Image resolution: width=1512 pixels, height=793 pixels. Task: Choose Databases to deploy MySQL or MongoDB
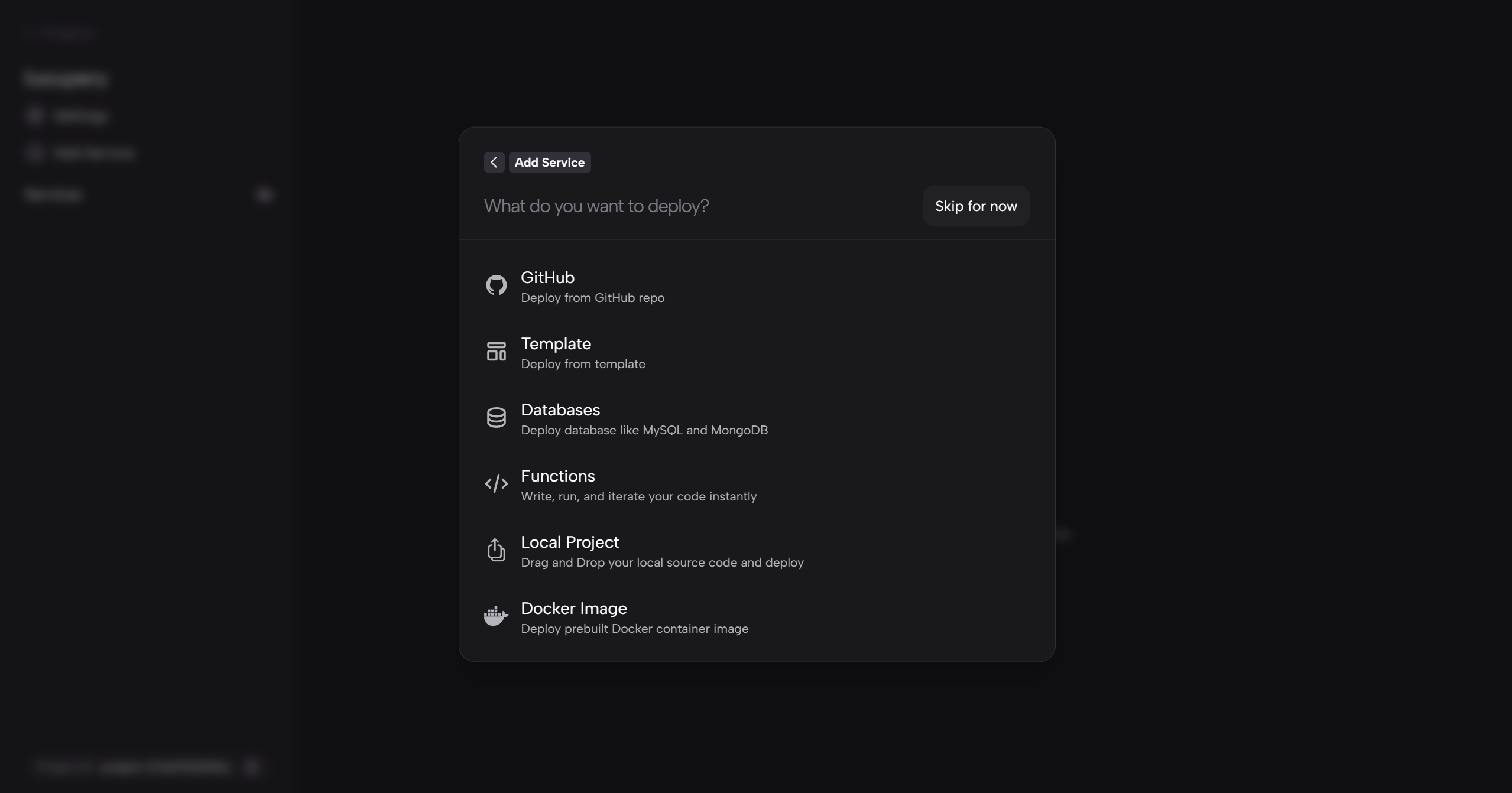(644, 418)
